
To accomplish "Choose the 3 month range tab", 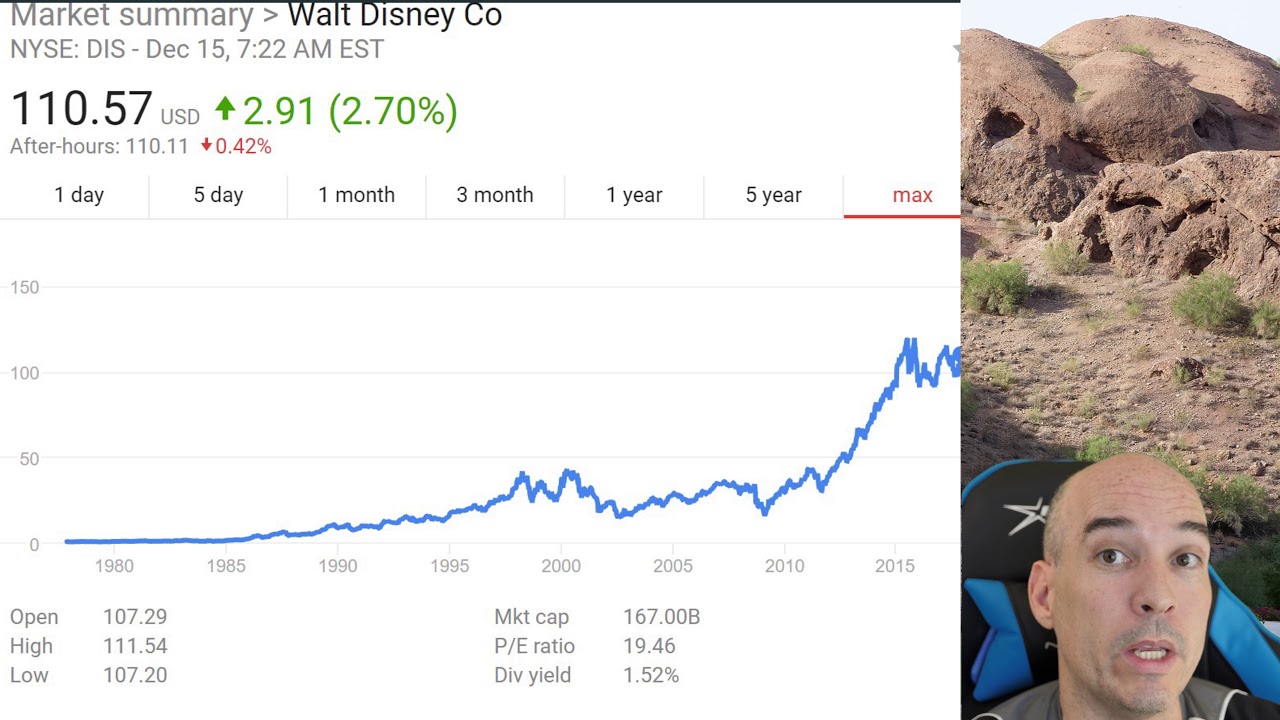I will 495,195.
